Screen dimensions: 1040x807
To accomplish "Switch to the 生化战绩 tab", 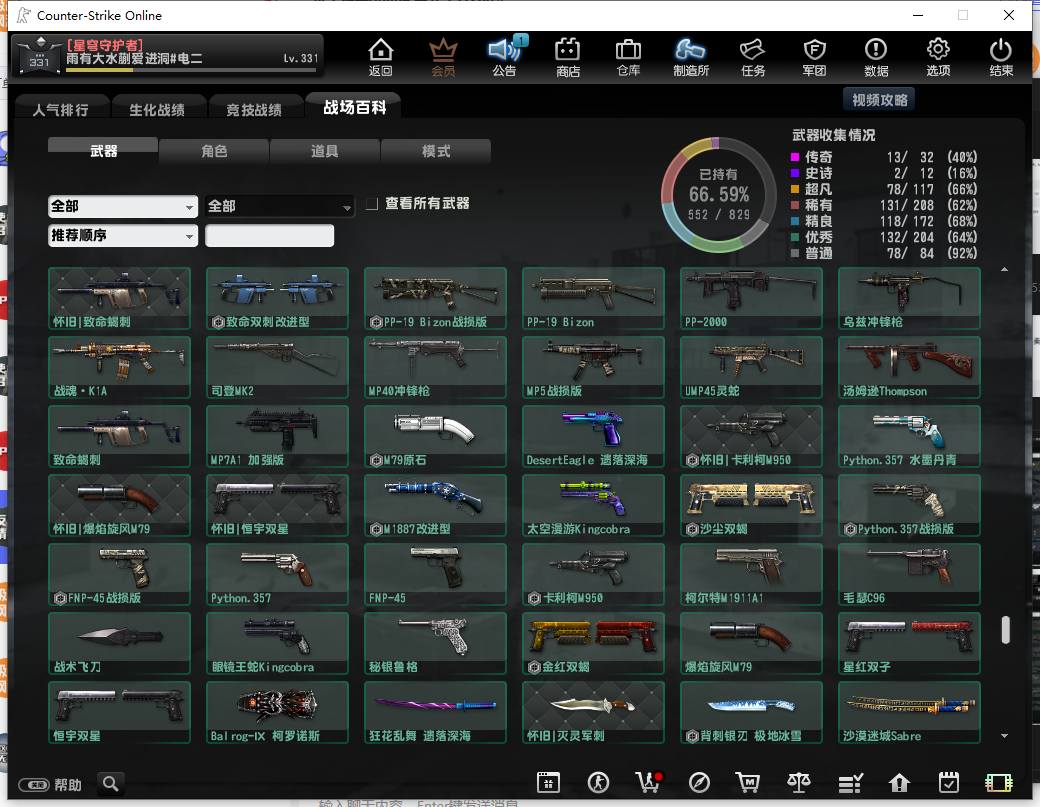I will click(x=157, y=109).
